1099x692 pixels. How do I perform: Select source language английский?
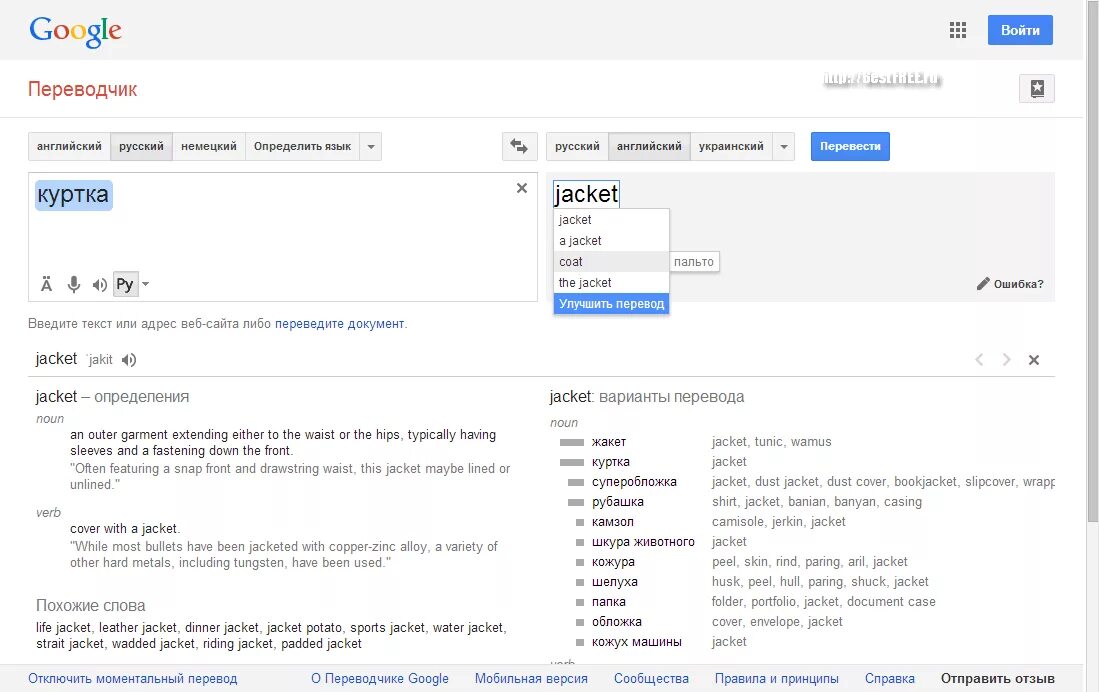[69, 147]
